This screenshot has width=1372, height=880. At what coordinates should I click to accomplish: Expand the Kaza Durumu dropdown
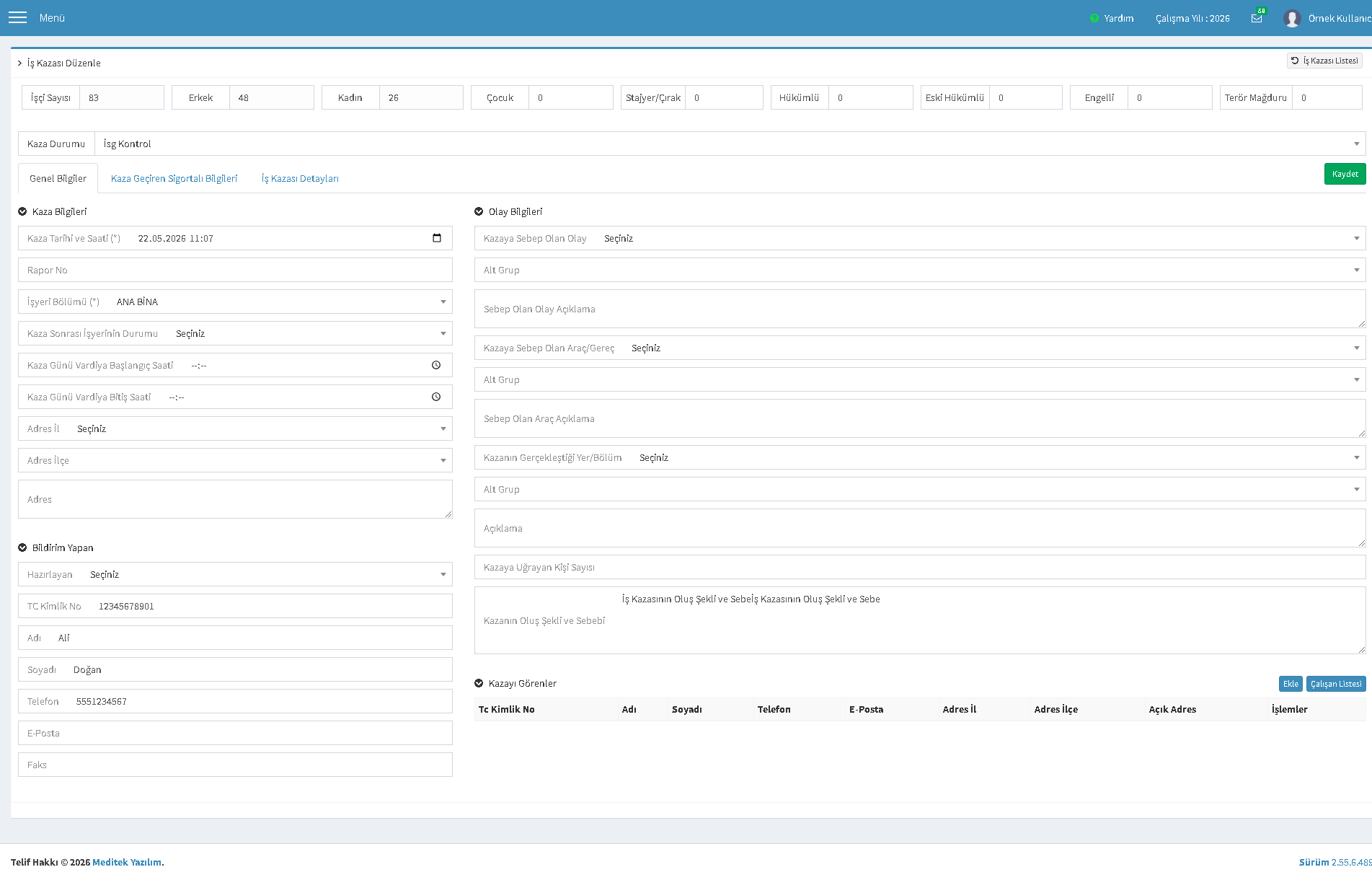click(x=730, y=144)
